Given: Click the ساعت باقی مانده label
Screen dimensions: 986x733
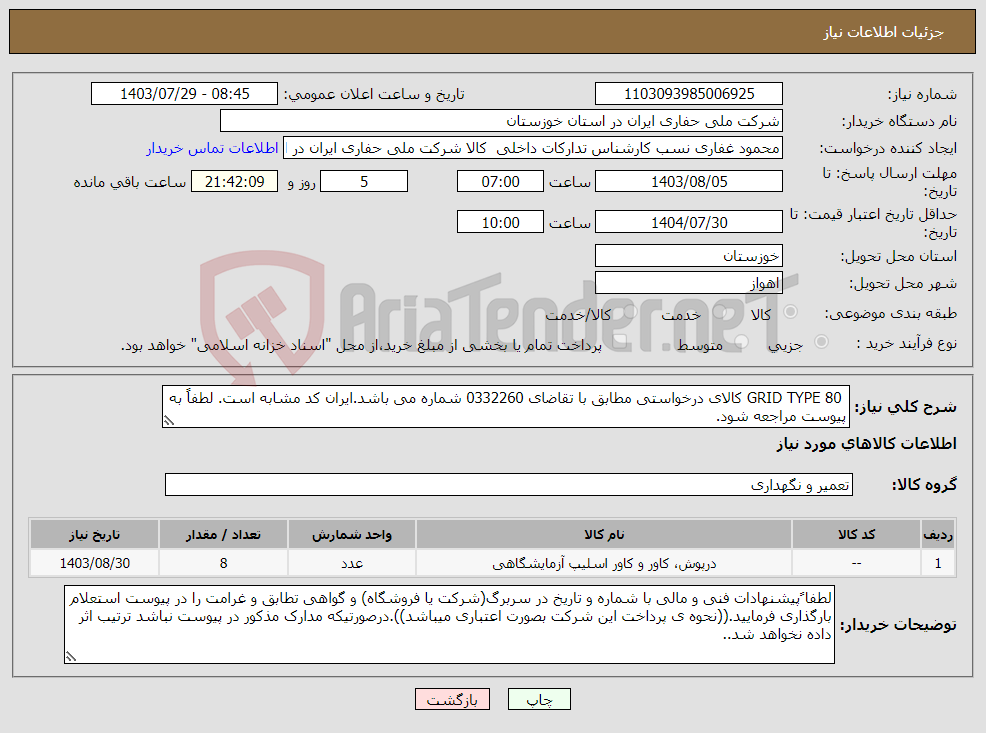Looking at the screenshot, I should click(x=130, y=182).
